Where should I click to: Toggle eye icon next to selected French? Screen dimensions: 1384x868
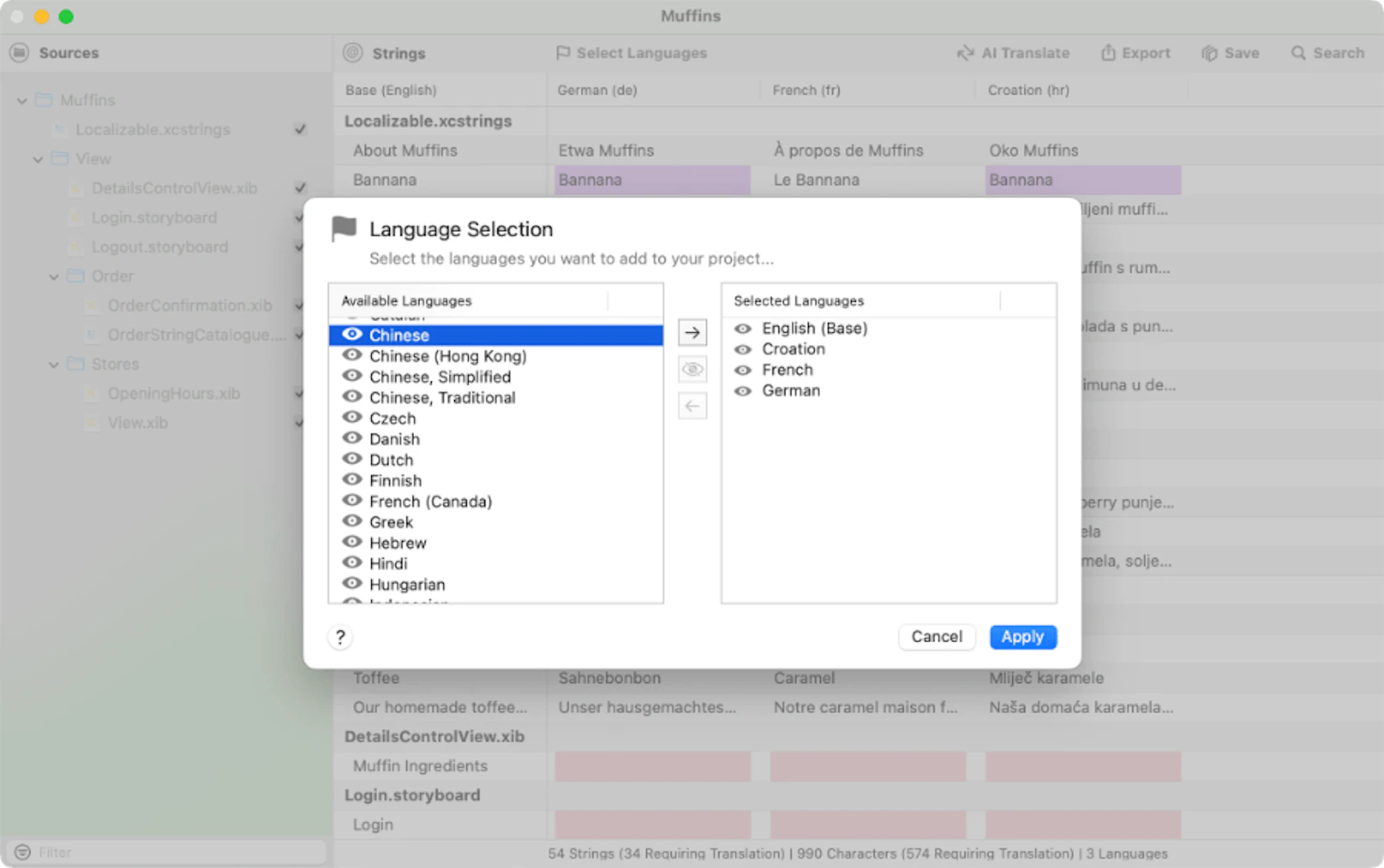pyautogui.click(x=743, y=370)
